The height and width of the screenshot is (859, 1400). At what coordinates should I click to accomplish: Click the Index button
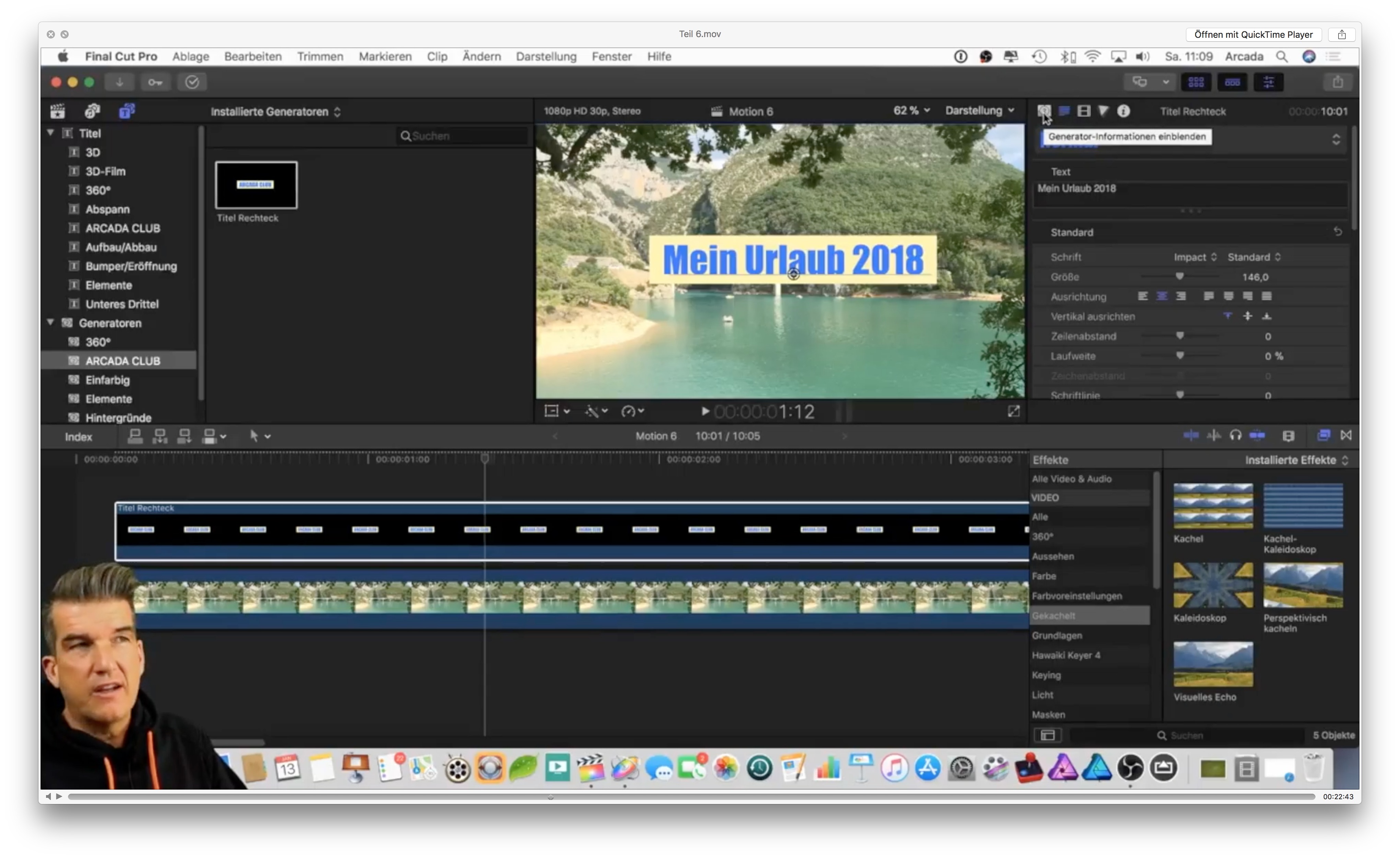pos(78,437)
